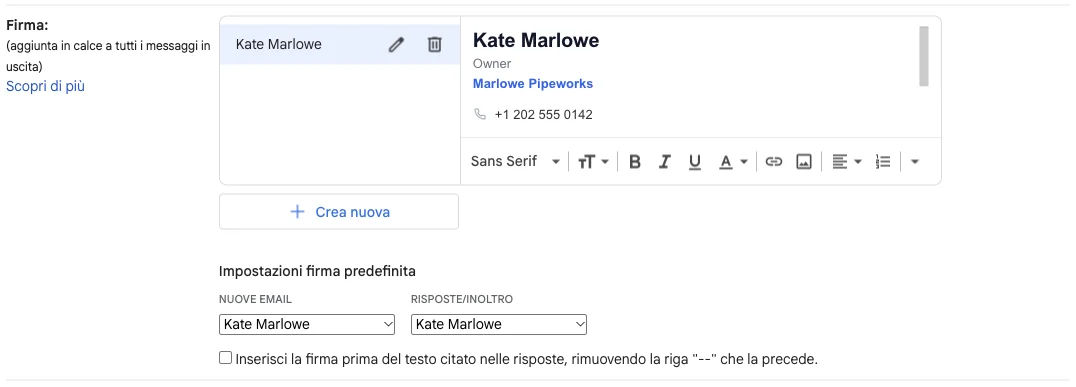Select the Kate Marlowe signature in the list
1076x387 pixels.
(340, 45)
